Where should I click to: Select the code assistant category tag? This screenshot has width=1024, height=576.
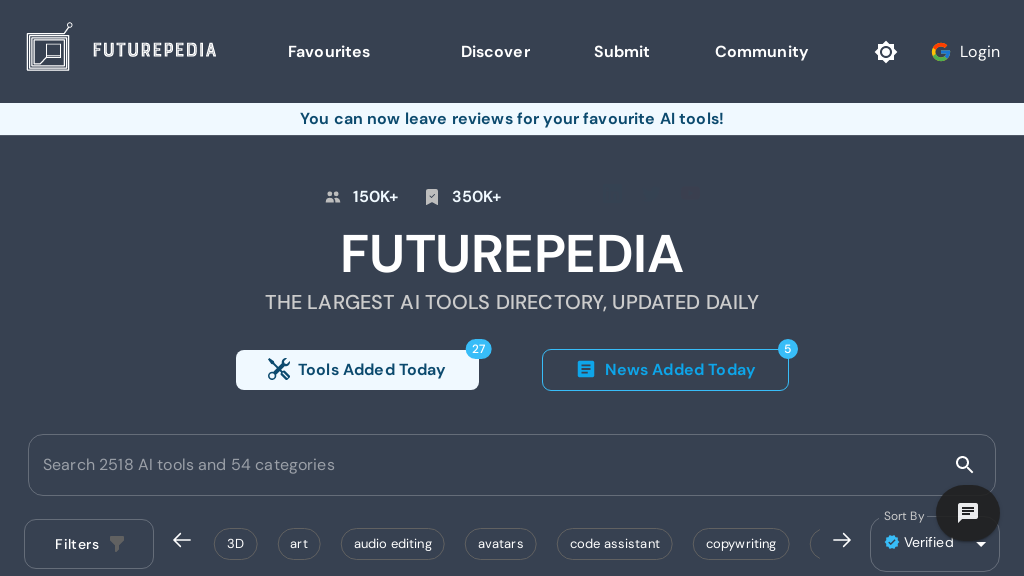point(614,544)
